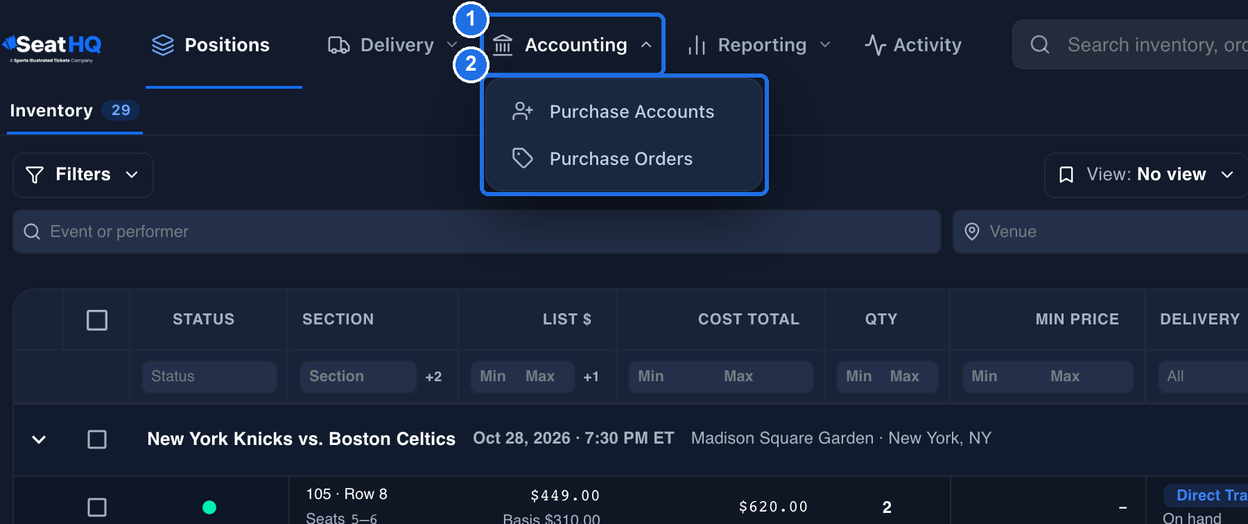Click the QTY column header

click(x=881, y=319)
